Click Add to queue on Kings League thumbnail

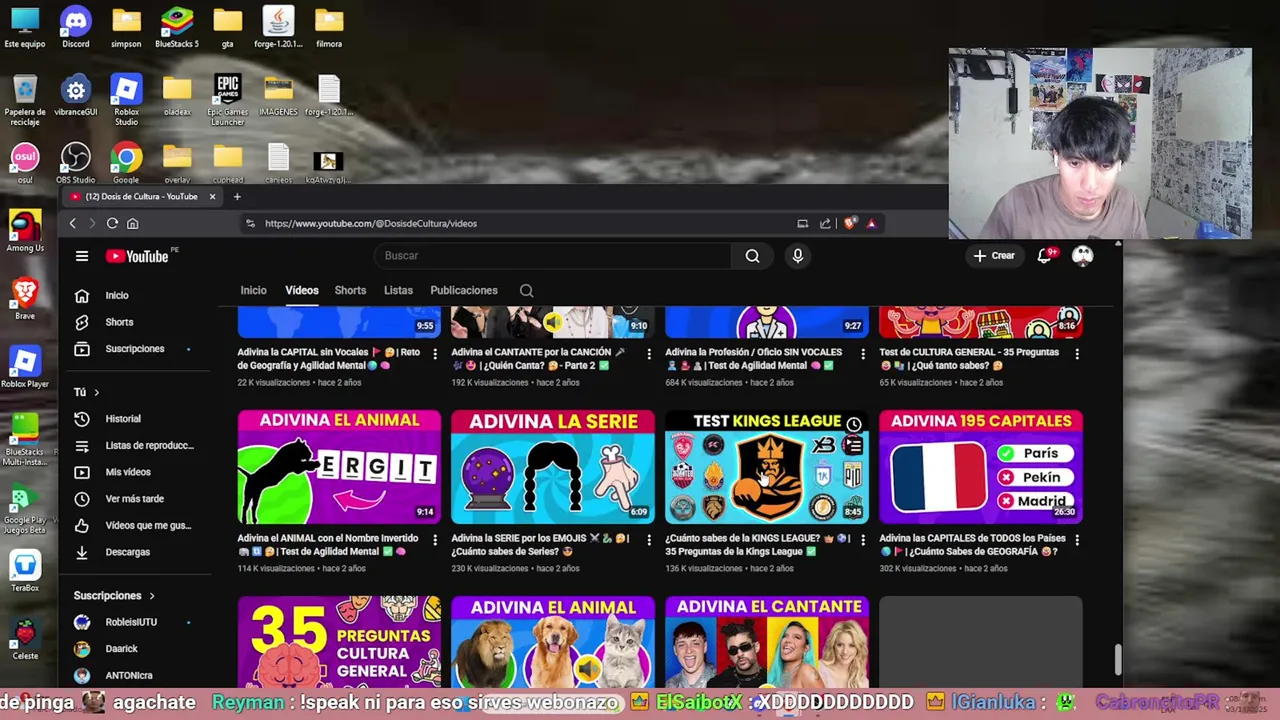(x=853, y=447)
